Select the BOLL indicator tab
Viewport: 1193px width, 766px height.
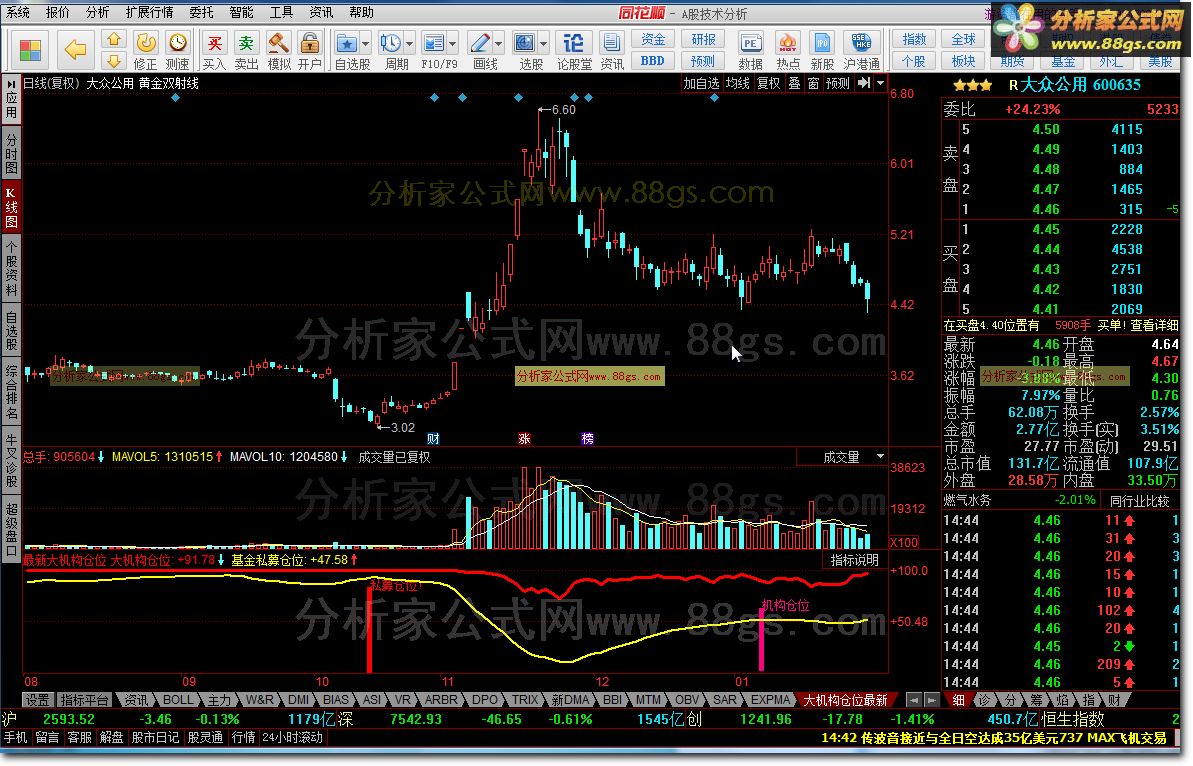[x=178, y=700]
